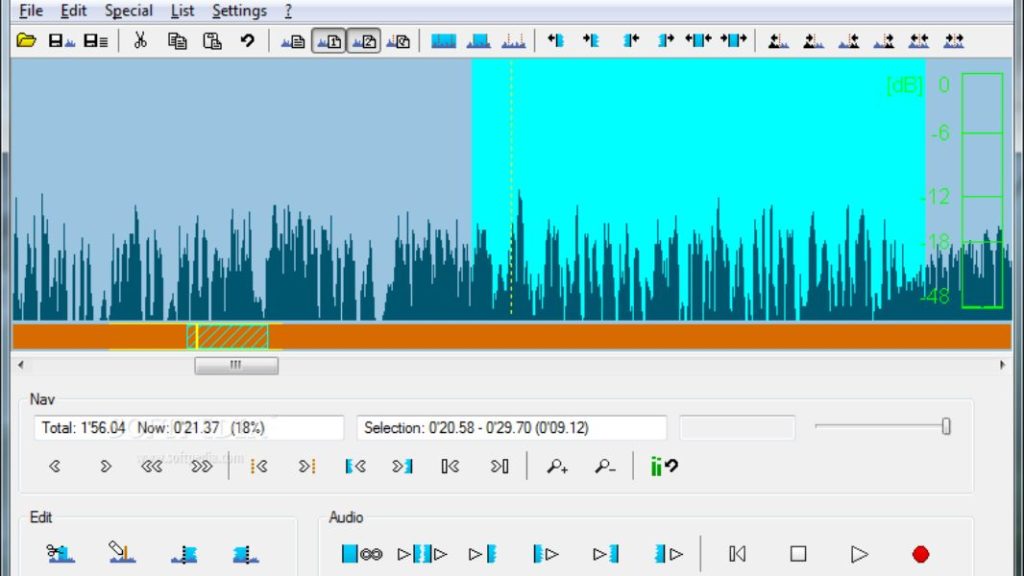The image size is (1024, 576).
Task: Click the horizontal scrollbar thumb below waveform
Action: tap(236, 366)
